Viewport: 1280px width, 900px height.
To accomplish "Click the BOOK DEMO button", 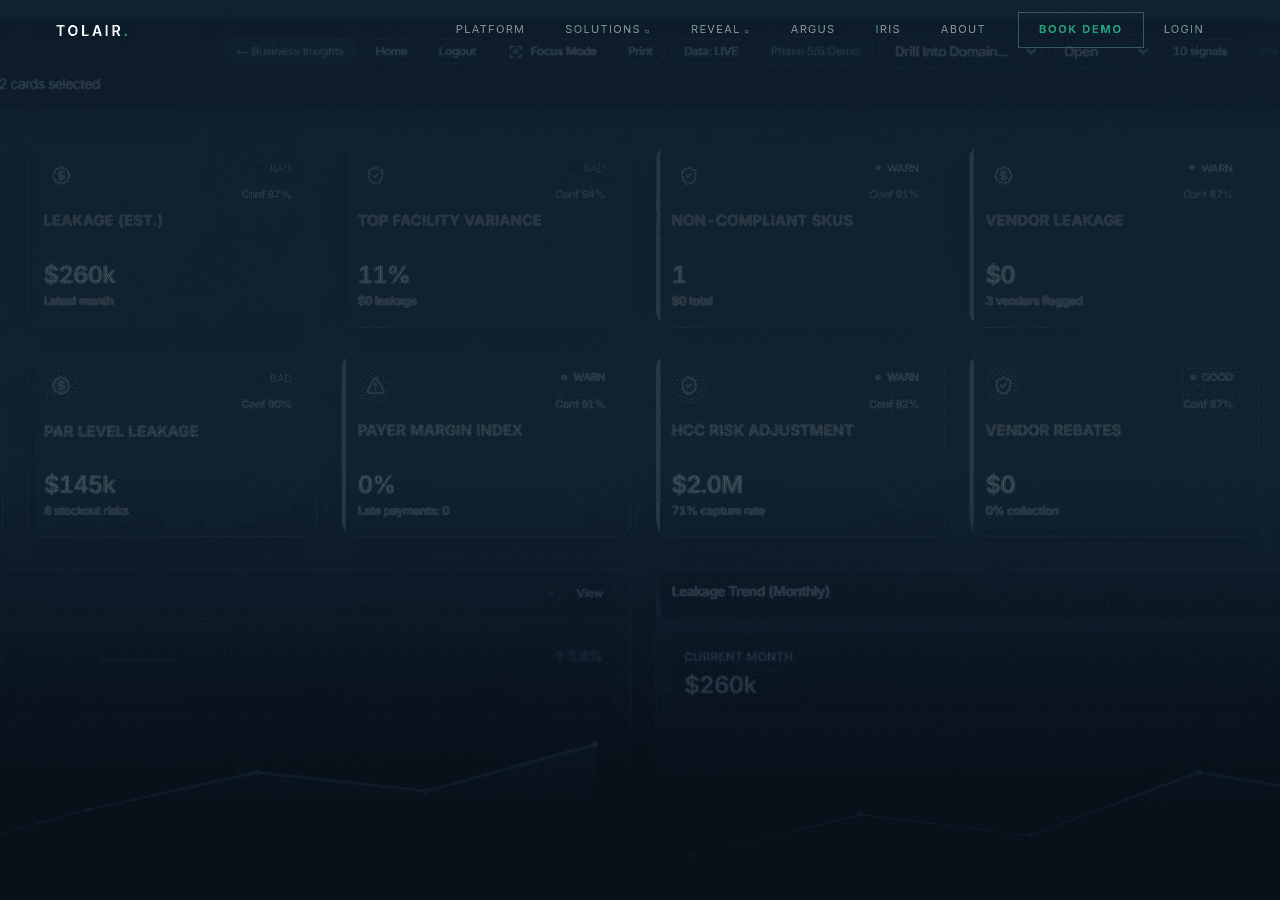I will tap(1081, 30).
